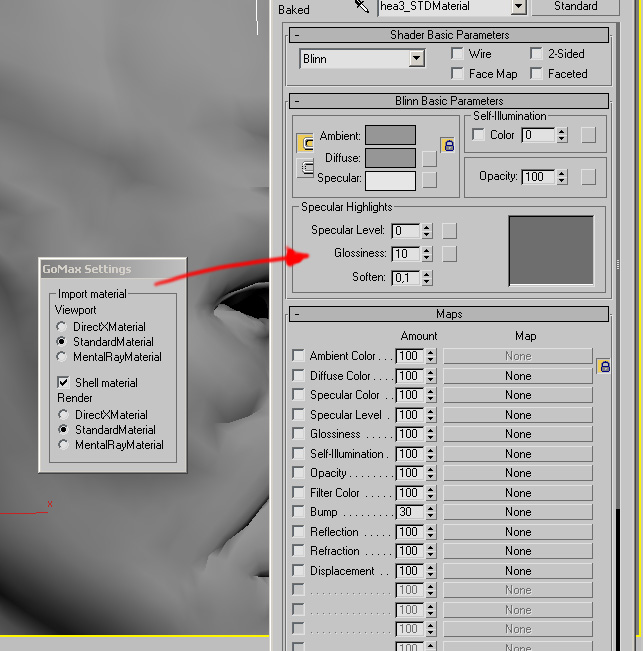Adjust Soften spinner arrows
The height and width of the screenshot is (651, 643).
click(427, 277)
